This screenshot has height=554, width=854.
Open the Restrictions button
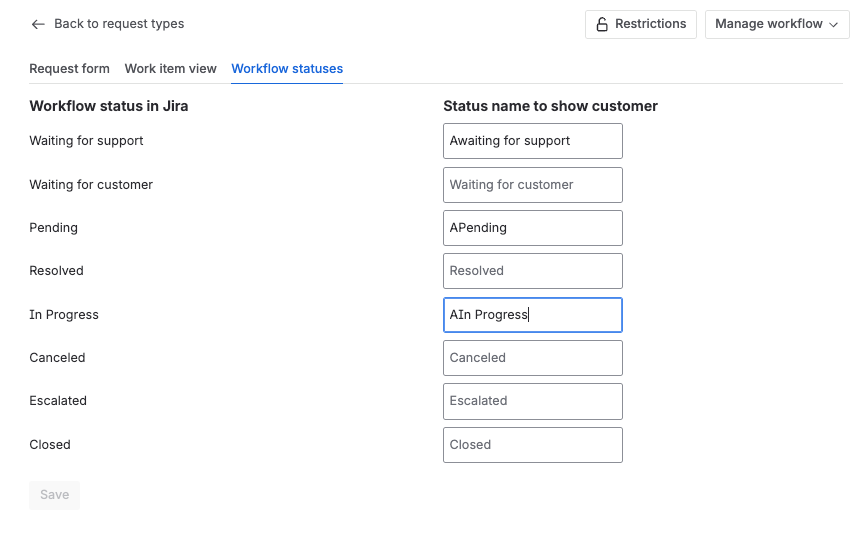point(640,24)
